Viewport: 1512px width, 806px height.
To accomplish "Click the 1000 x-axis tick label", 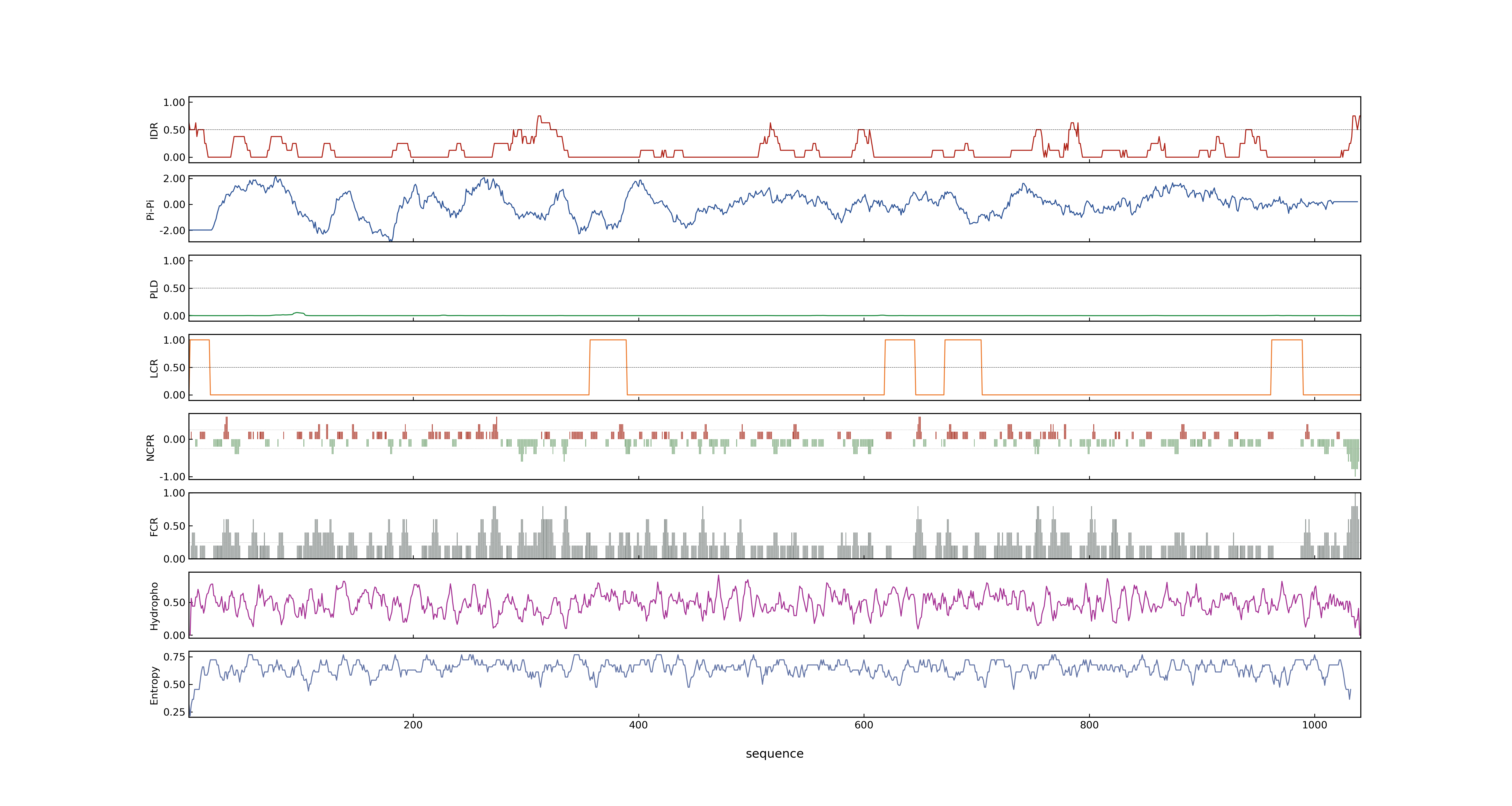I will click(x=1315, y=725).
